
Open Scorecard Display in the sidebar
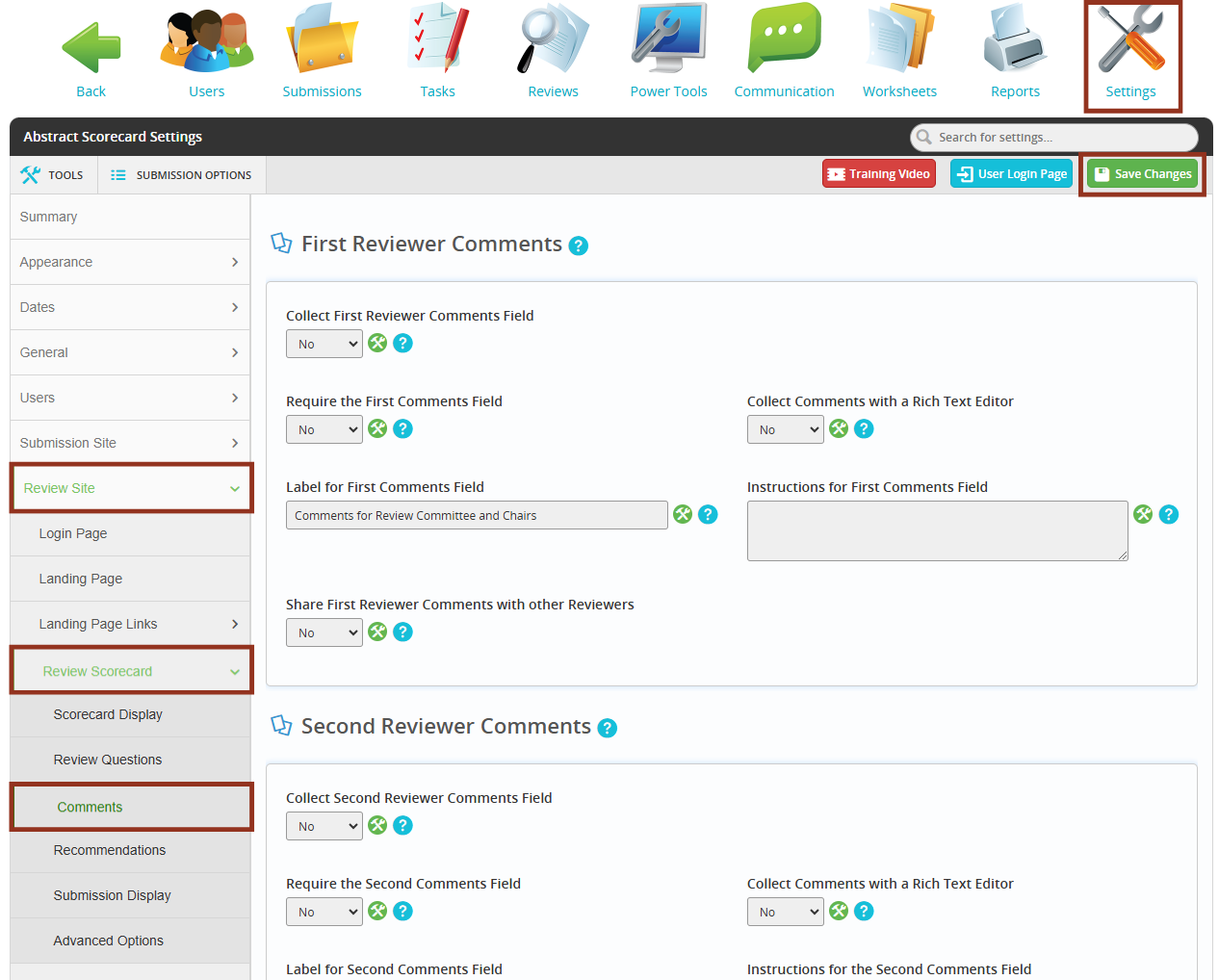point(130,714)
